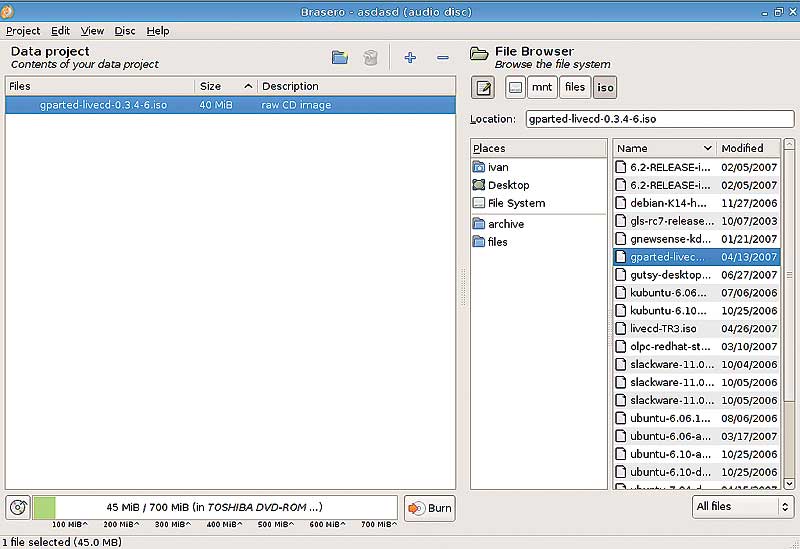Select file dated 02/05/2007 first row
This screenshot has height=549, width=800.
696,167
